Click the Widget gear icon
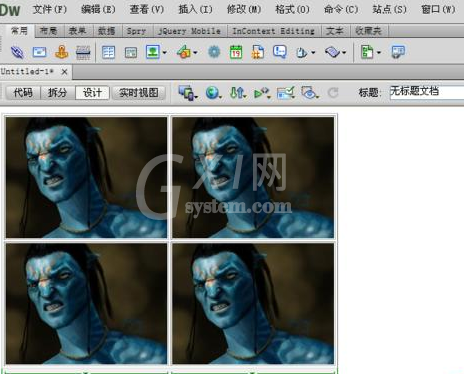Image resolution: width=464 pixels, height=374 pixels. point(214,52)
